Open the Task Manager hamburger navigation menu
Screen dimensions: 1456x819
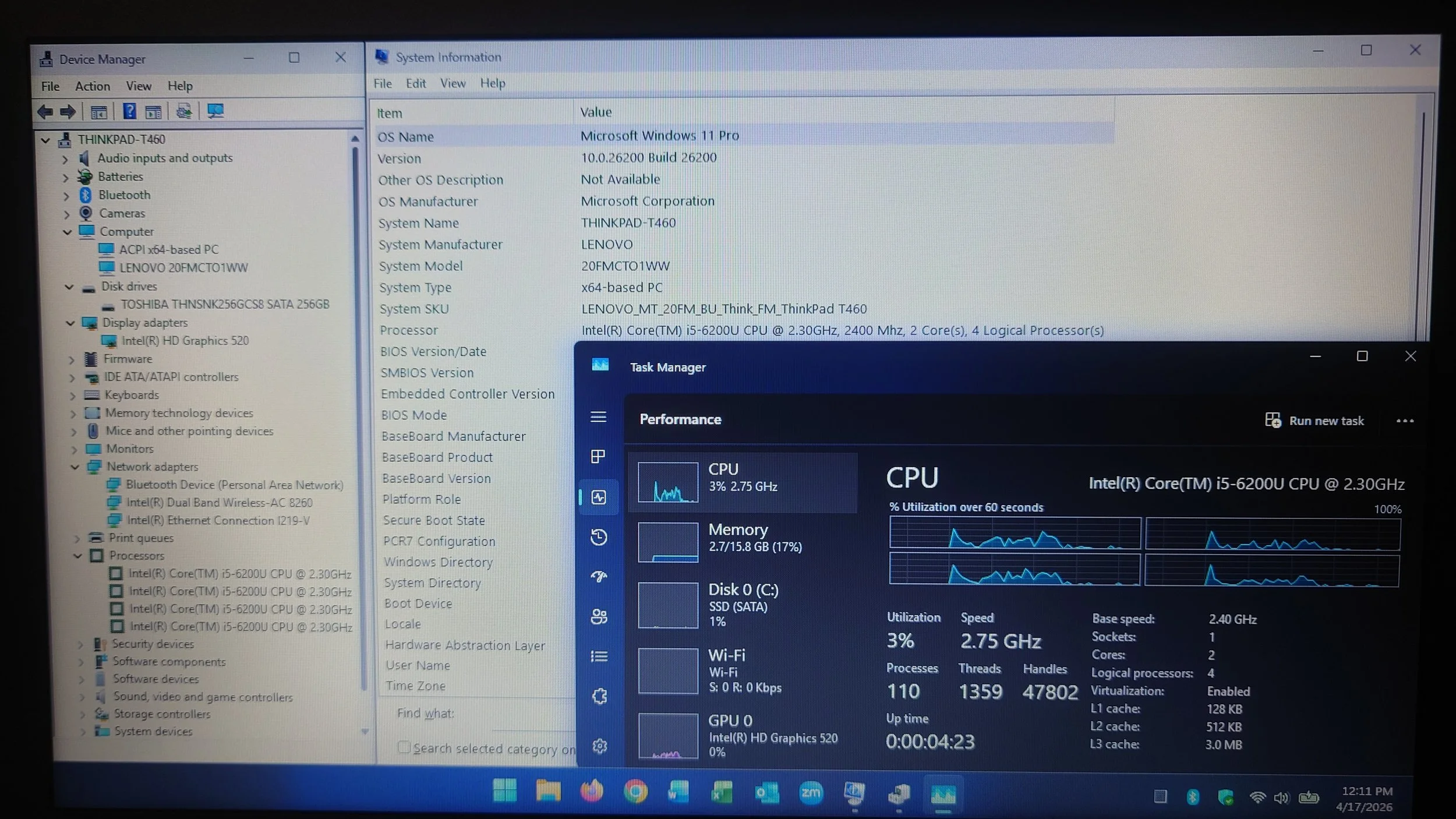click(x=598, y=417)
